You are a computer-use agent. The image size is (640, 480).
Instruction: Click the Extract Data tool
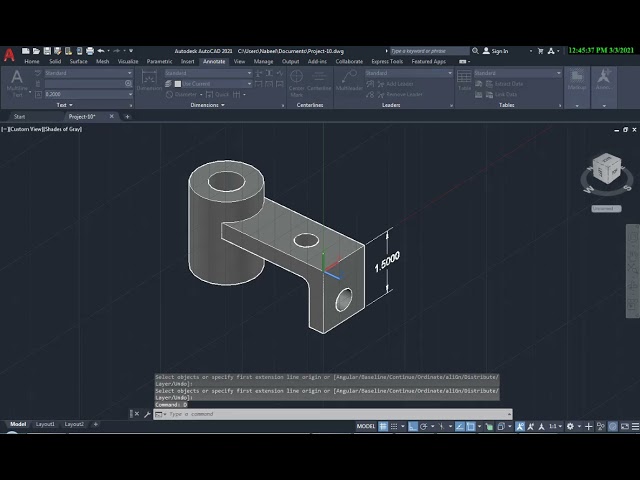(x=504, y=84)
